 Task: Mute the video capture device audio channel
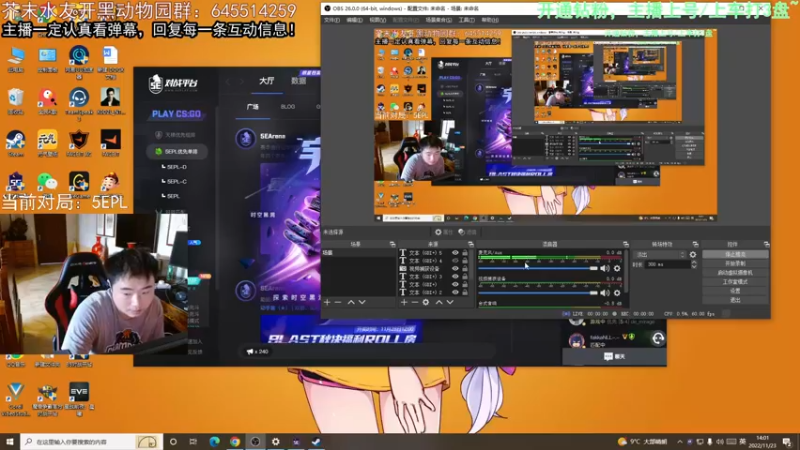[x=605, y=293]
